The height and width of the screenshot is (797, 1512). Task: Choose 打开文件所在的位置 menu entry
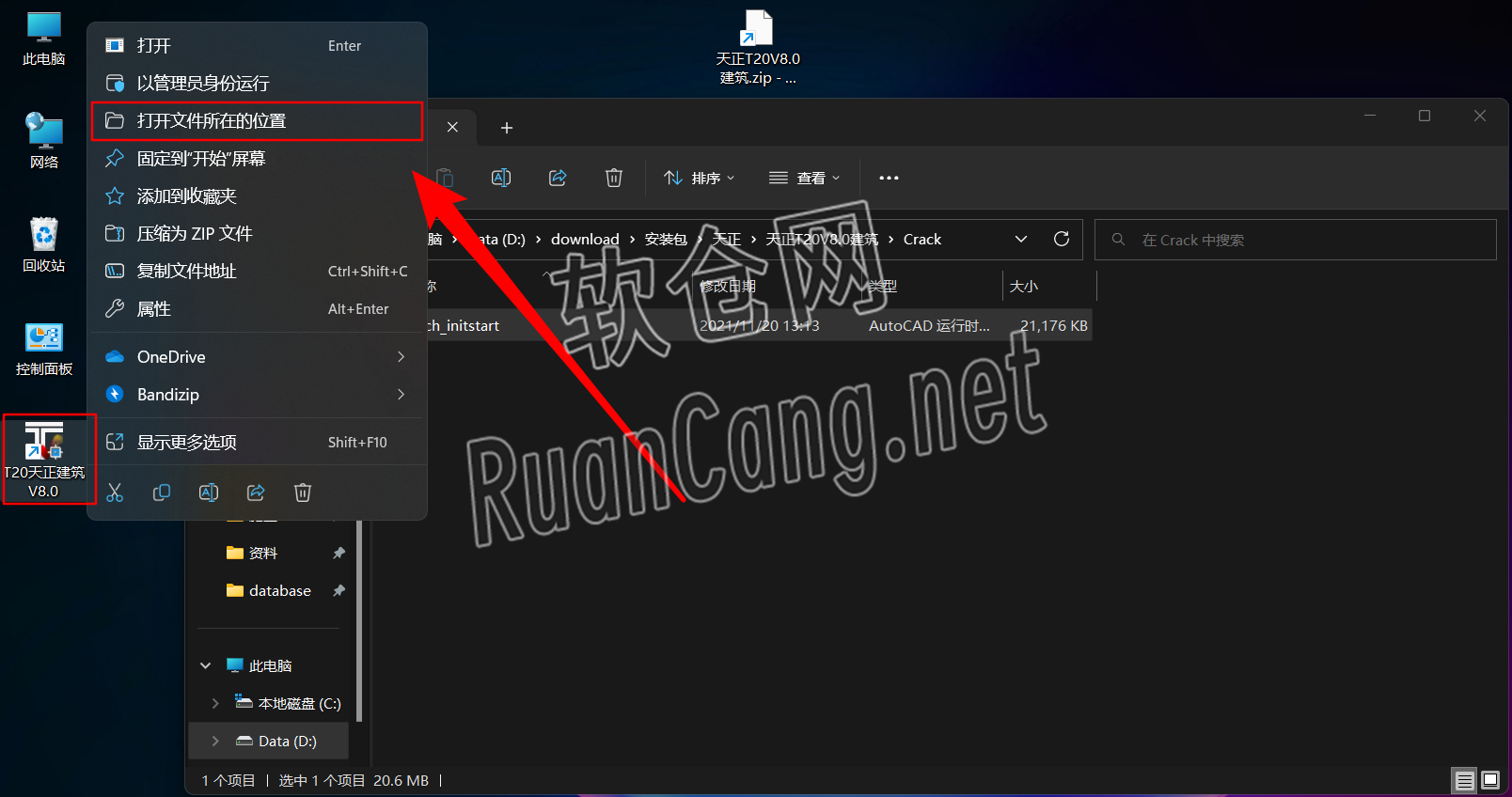pos(257,120)
